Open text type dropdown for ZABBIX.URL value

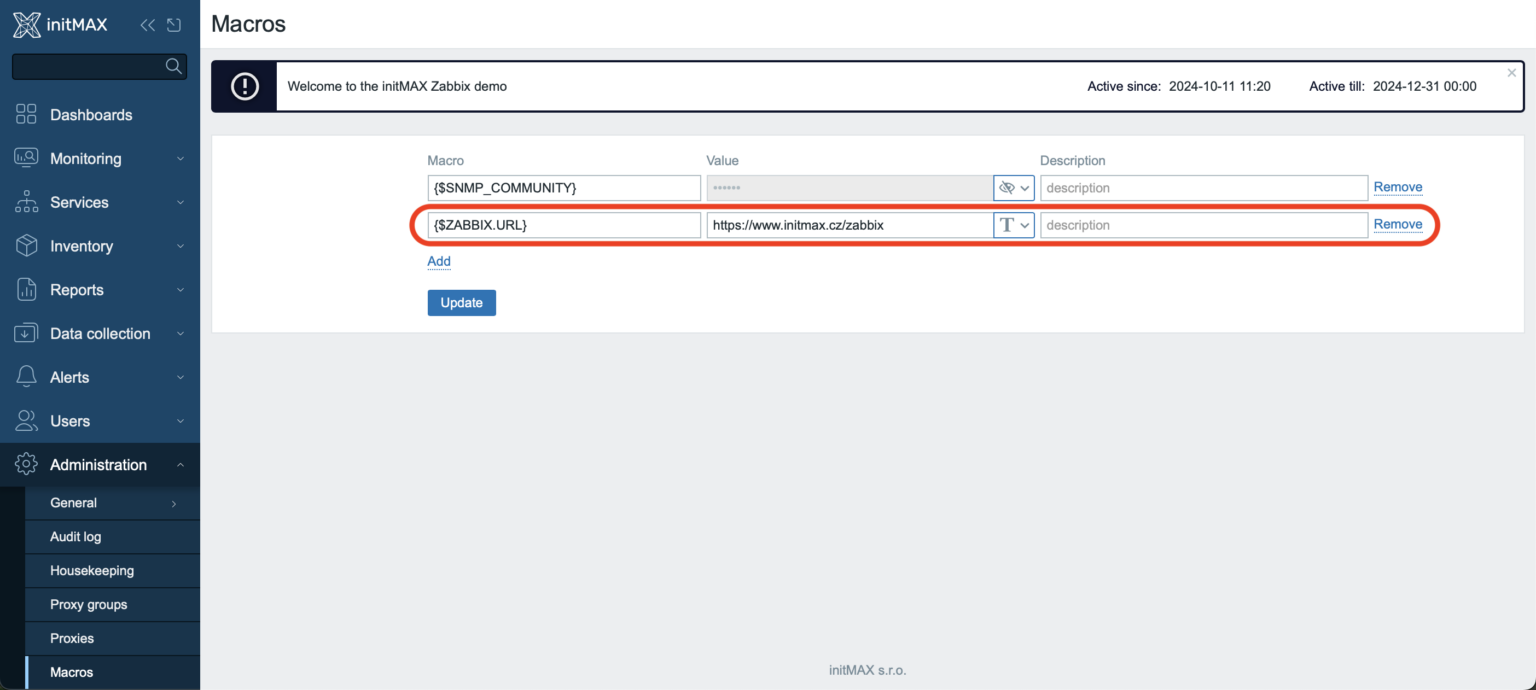tap(1013, 225)
